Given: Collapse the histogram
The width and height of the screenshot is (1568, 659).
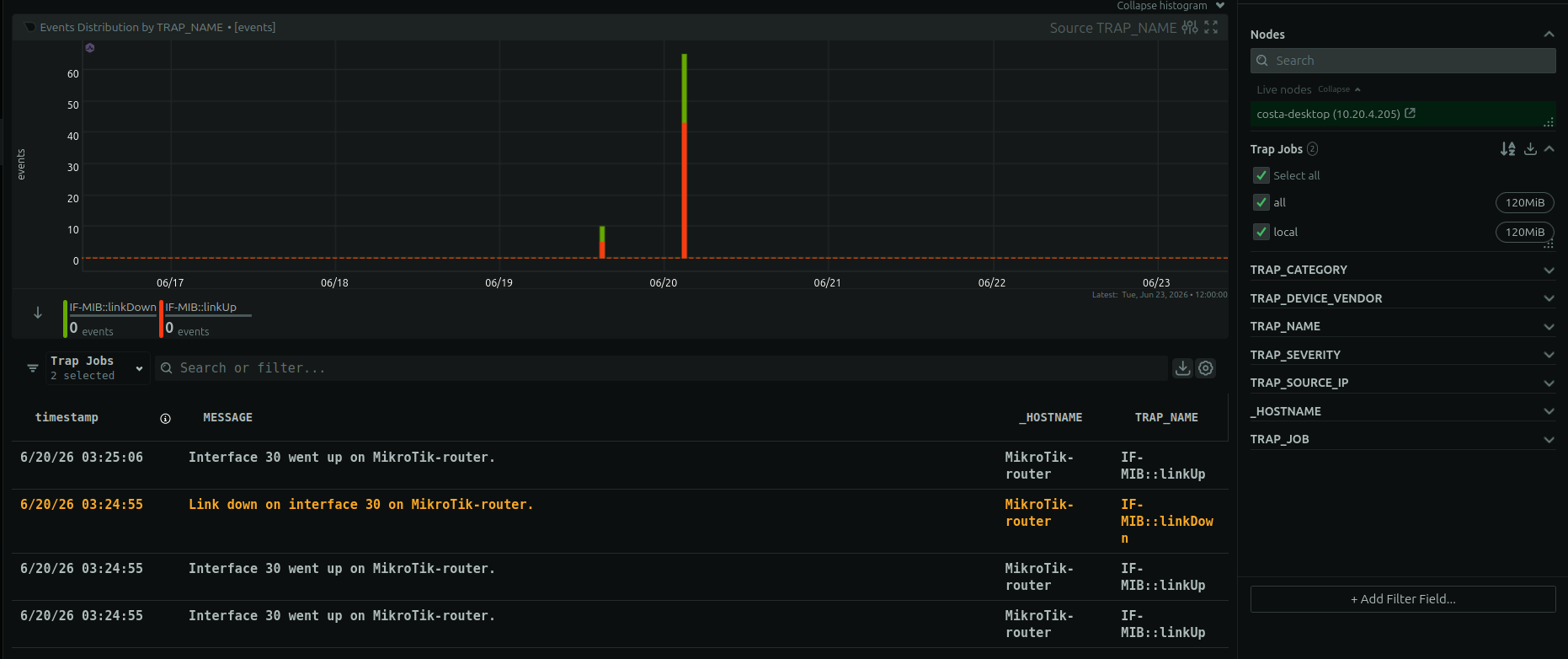Looking at the screenshot, I should click(x=1171, y=6).
